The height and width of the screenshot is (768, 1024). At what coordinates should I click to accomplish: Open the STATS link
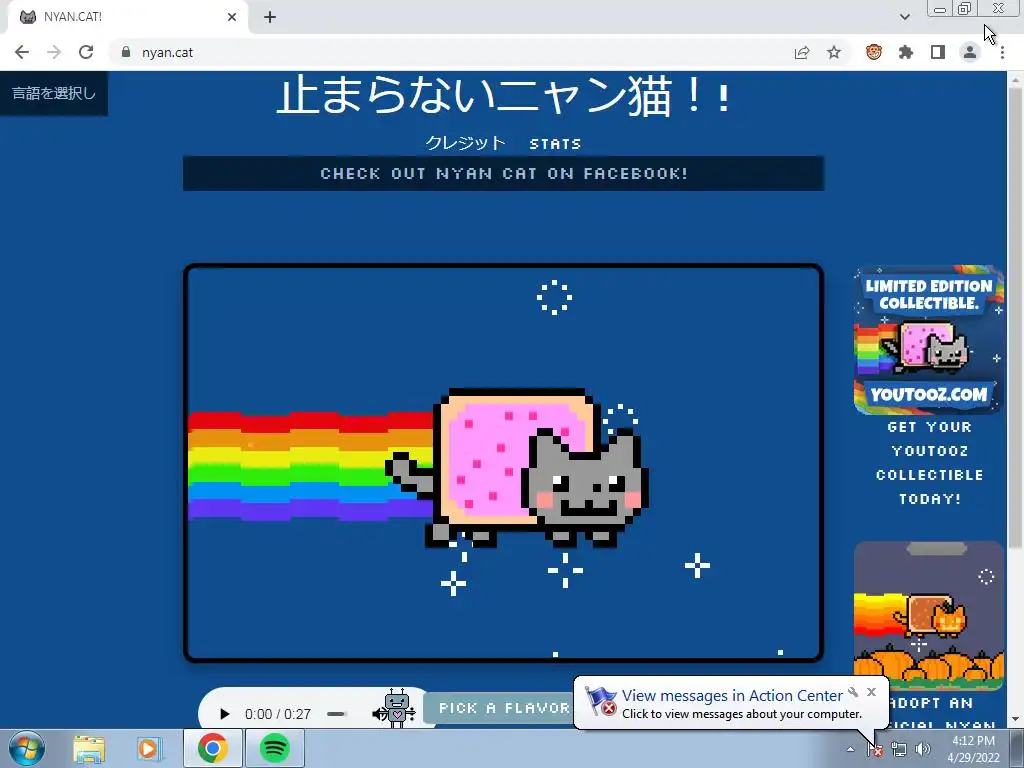click(x=555, y=144)
